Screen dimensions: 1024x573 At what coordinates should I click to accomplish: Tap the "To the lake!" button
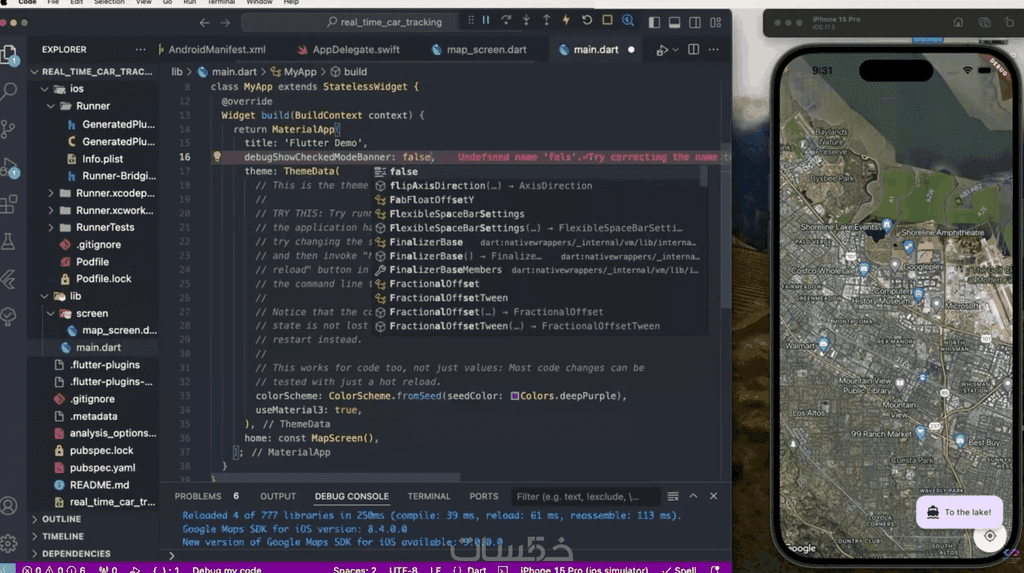coord(958,512)
